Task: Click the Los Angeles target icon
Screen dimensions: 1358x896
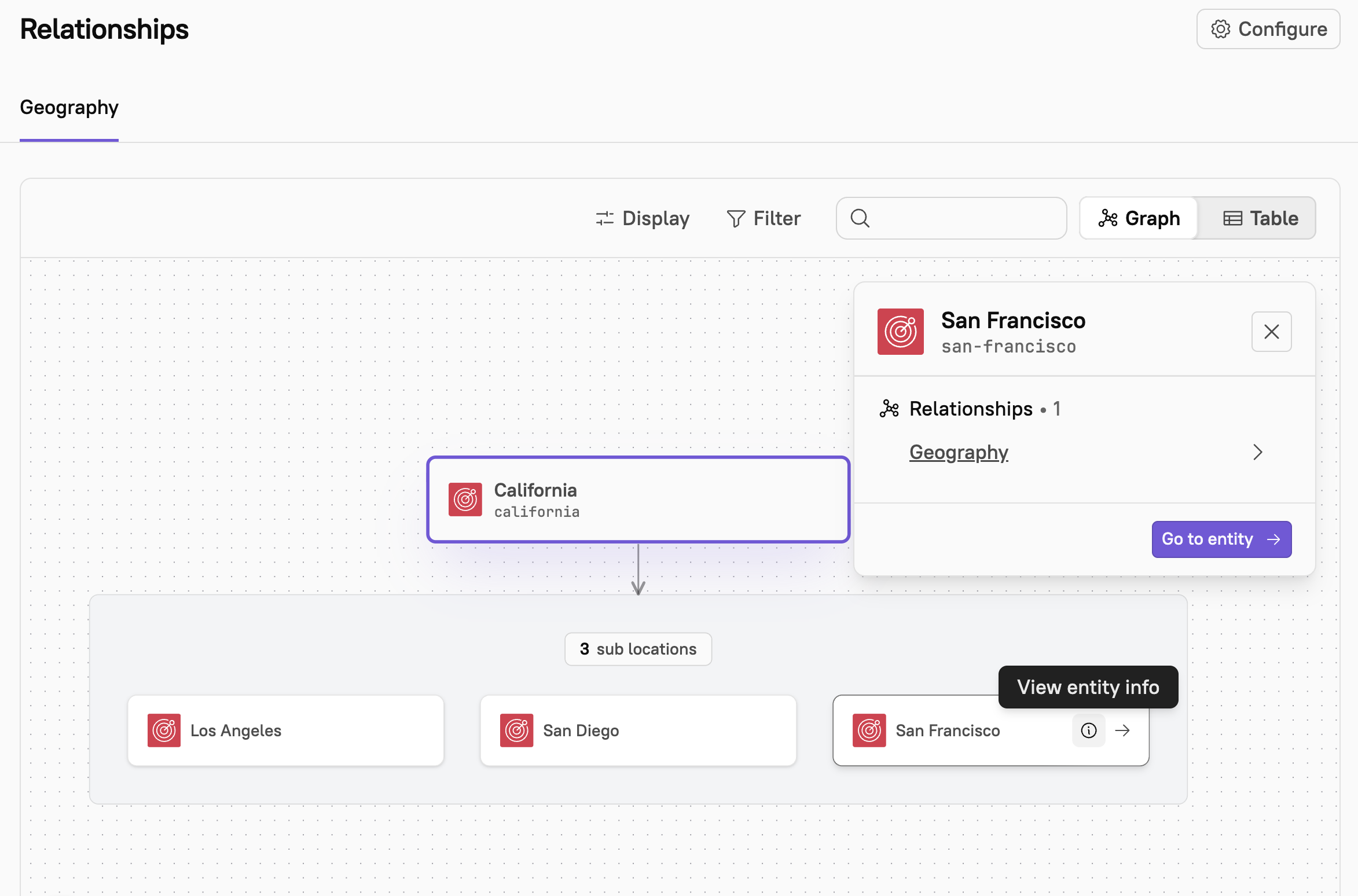Action: pos(164,730)
